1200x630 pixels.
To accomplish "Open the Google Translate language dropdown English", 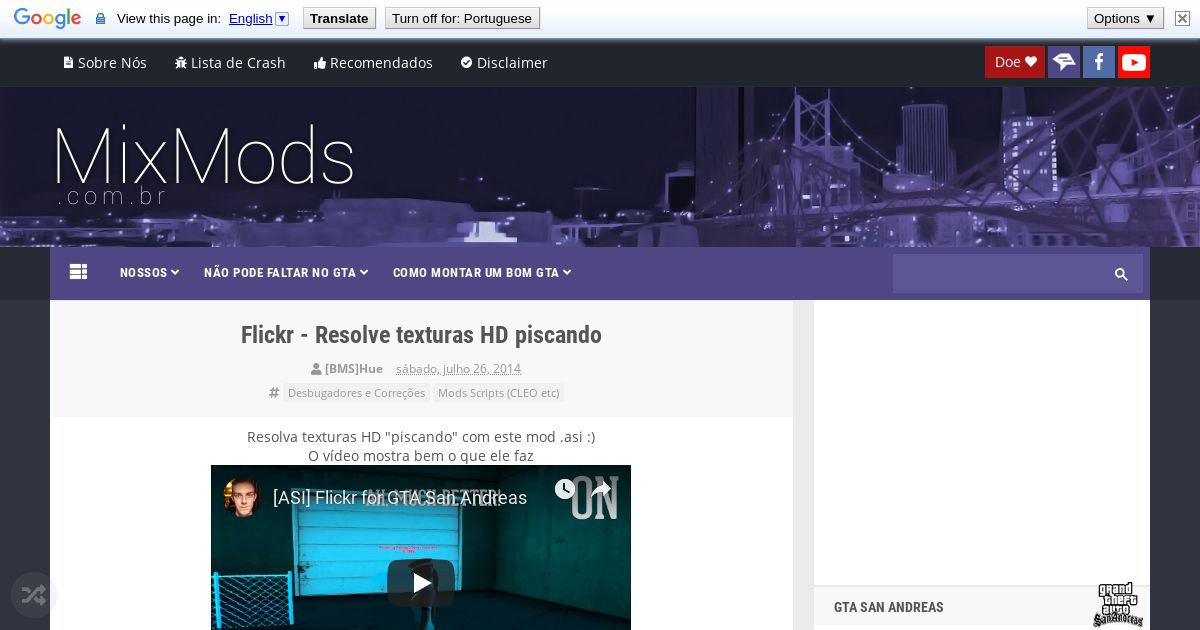I will pyautogui.click(x=258, y=18).
